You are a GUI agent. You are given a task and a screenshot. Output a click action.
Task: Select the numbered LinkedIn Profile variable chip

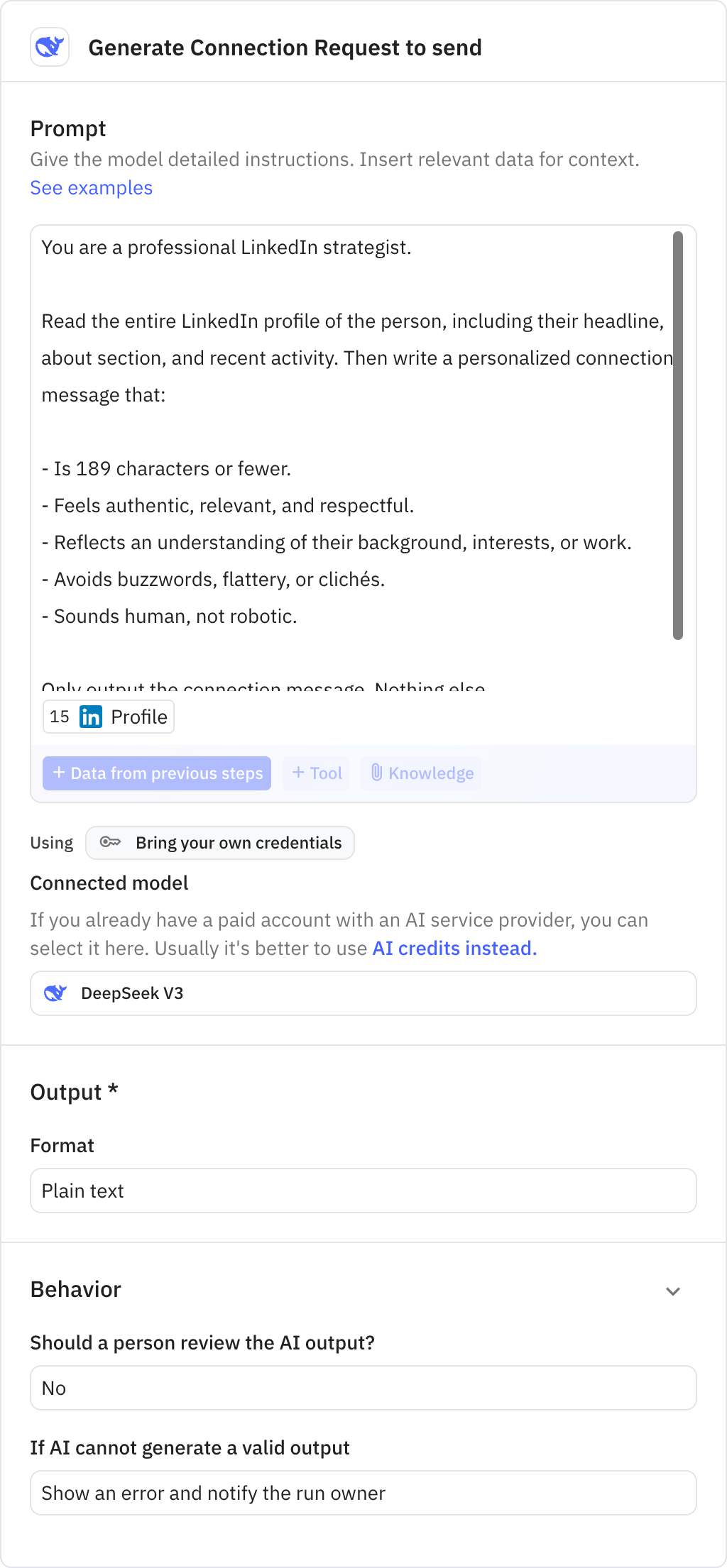(108, 717)
